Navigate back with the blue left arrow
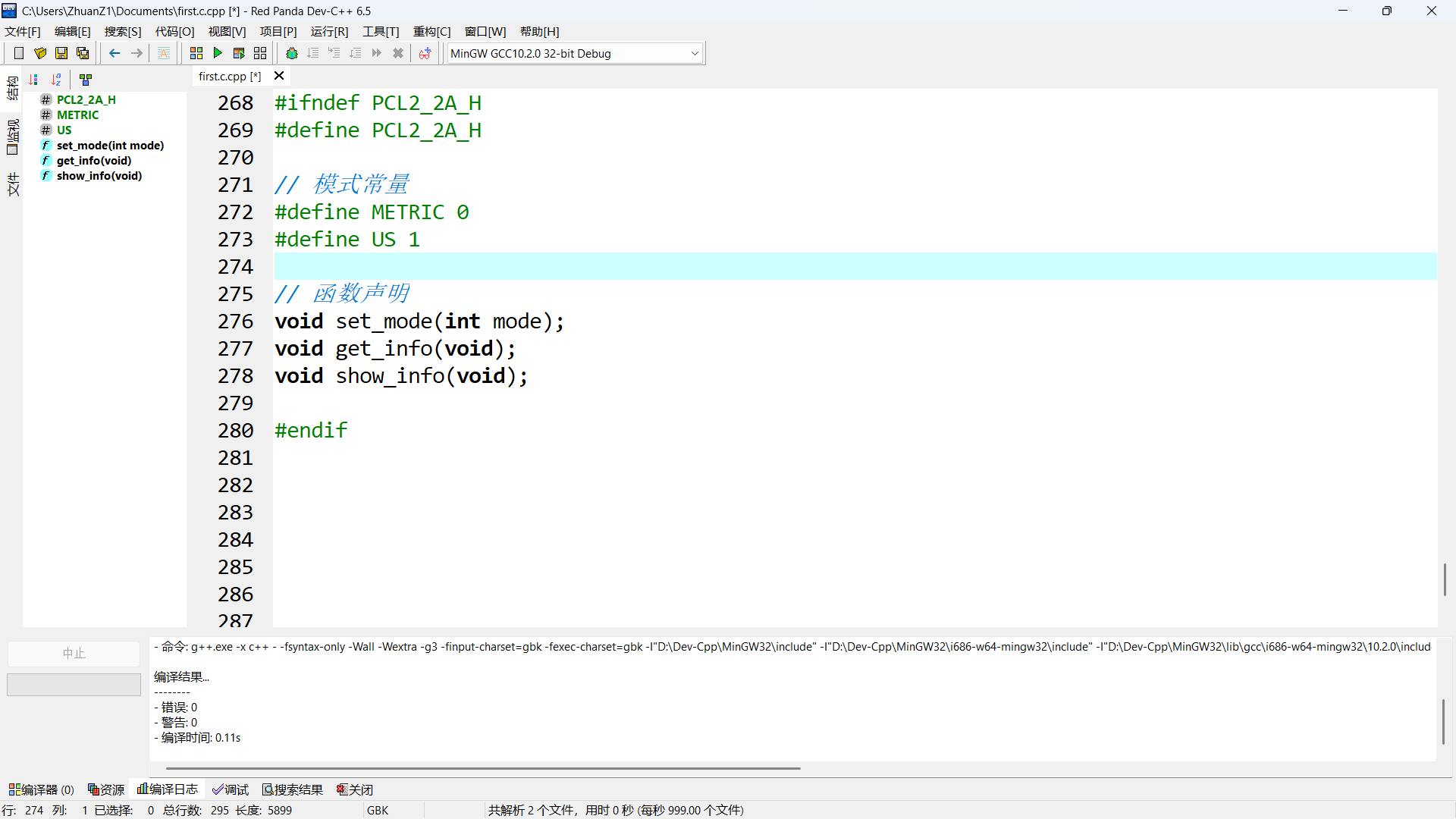Image resolution: width=1456 pixels, height=819 pixels. point(115,53)
